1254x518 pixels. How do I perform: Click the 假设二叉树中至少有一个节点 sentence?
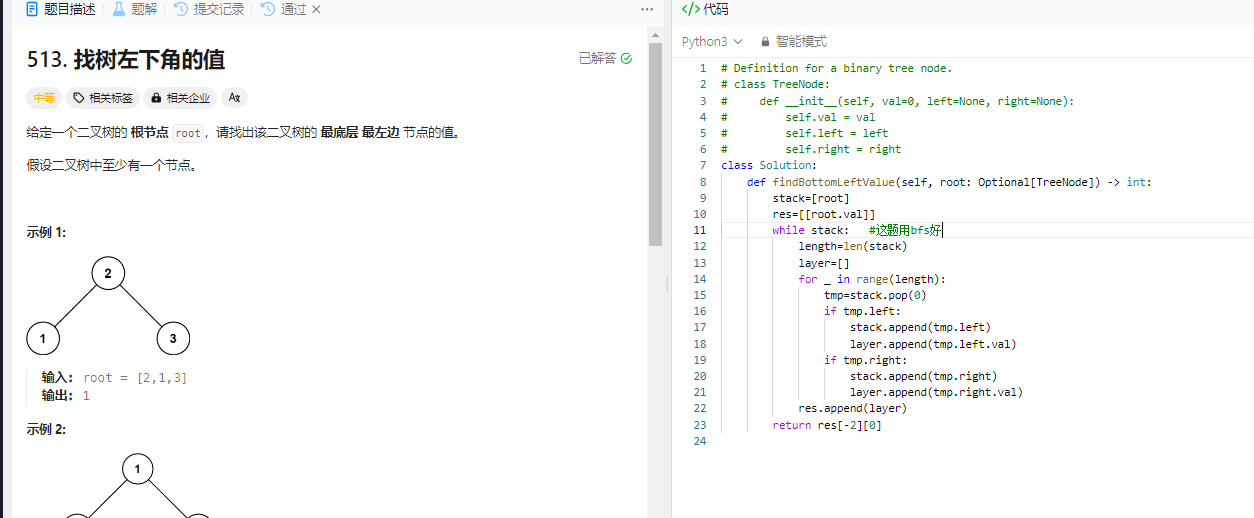[x=112, y=165]
